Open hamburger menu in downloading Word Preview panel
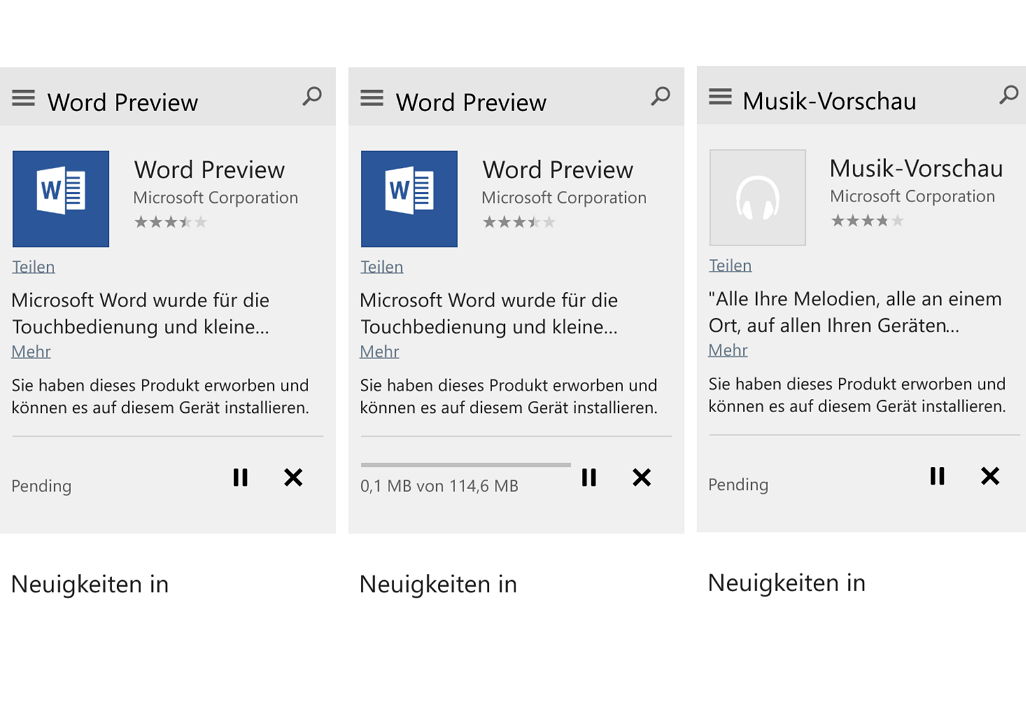 coord(372,99)
